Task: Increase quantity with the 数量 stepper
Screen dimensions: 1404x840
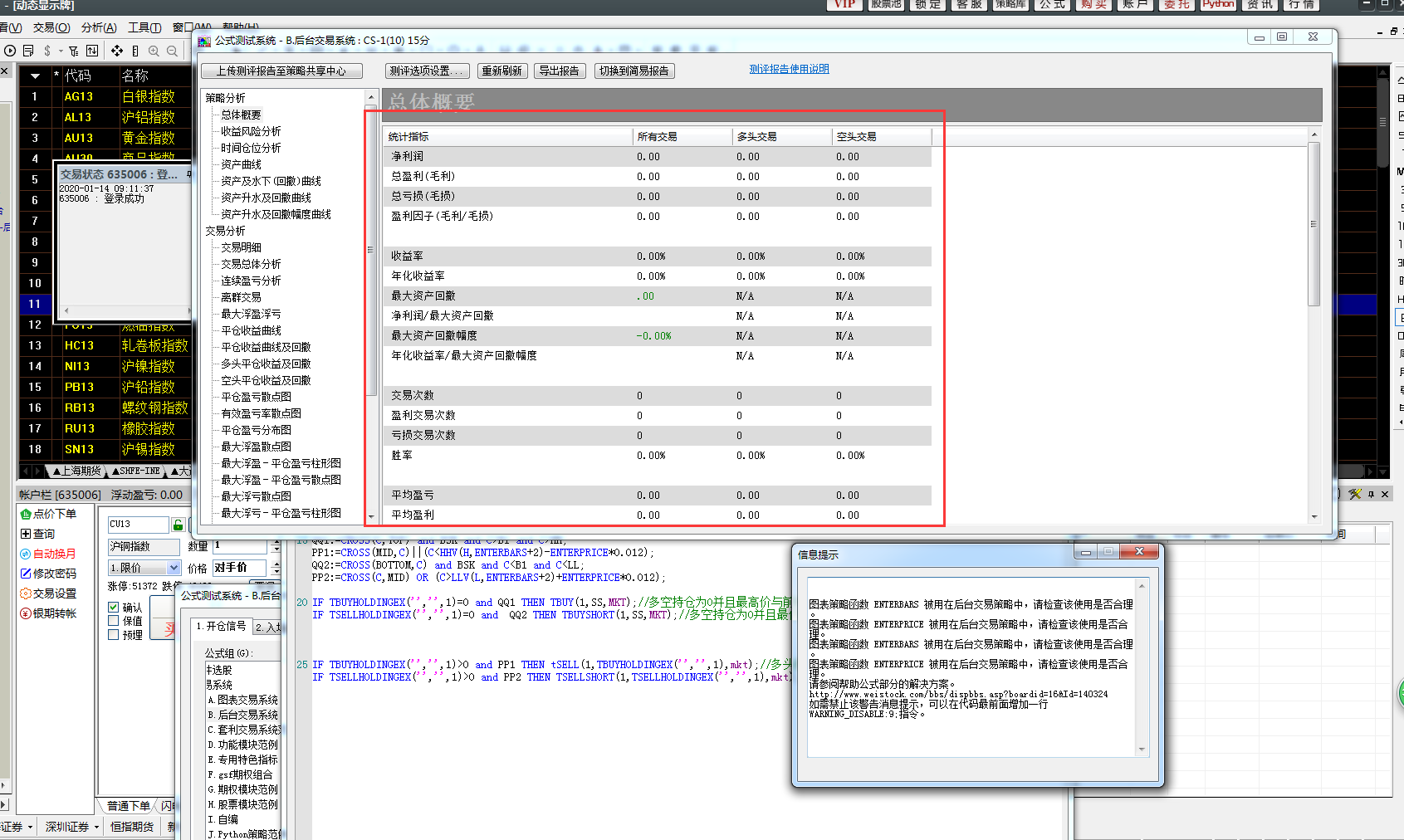Action: coord(276,542)
